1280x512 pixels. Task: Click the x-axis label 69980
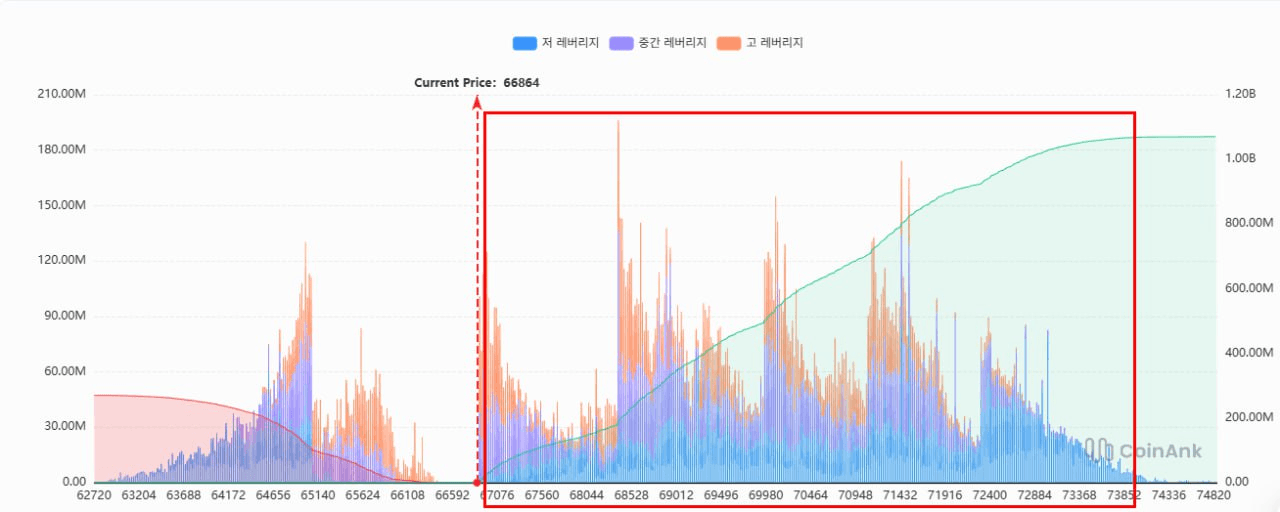click(x=766, y=495)
